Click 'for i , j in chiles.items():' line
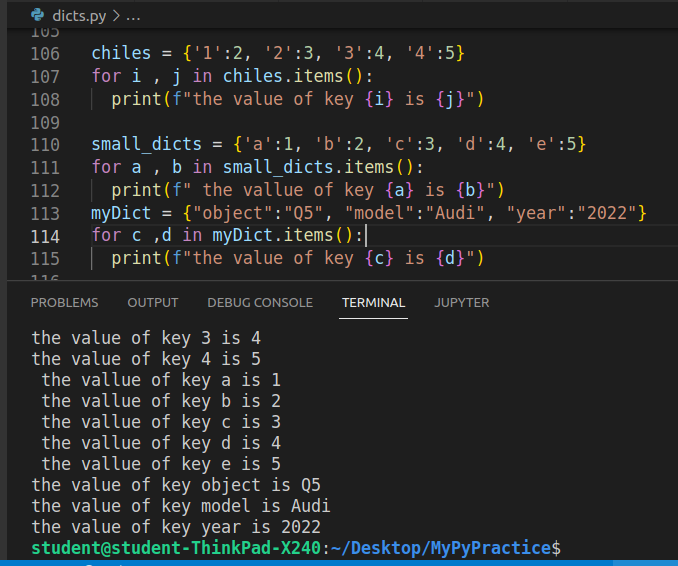The width and height of the screenshot is (678, 566). pyautogui.click(x=232, y=76)
